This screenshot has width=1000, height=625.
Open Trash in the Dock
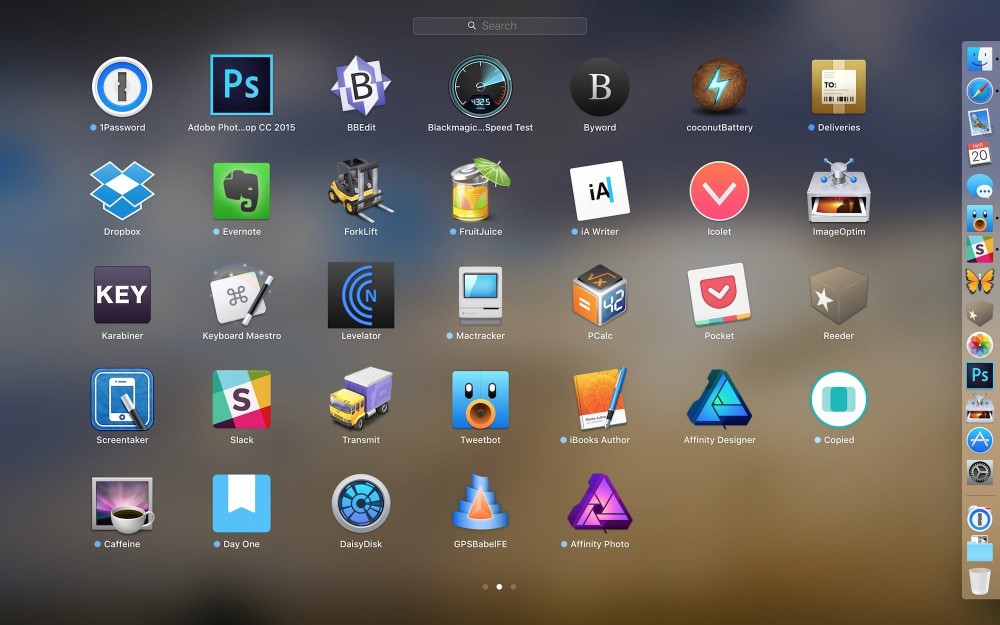tap(979, 581)
